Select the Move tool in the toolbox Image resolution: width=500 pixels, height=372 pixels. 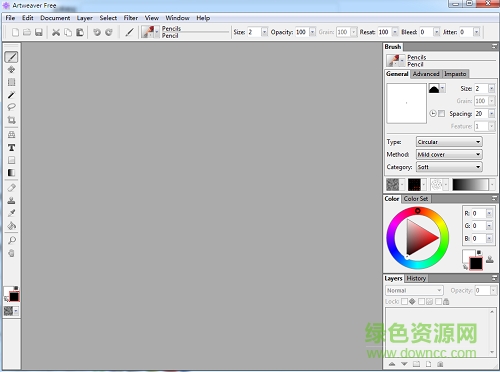tap(11, 69)
